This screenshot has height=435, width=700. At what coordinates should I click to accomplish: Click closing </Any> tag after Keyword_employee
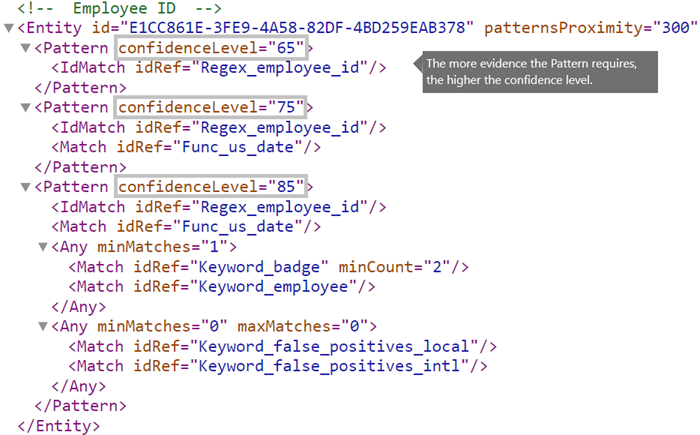(x=79, y=307)
